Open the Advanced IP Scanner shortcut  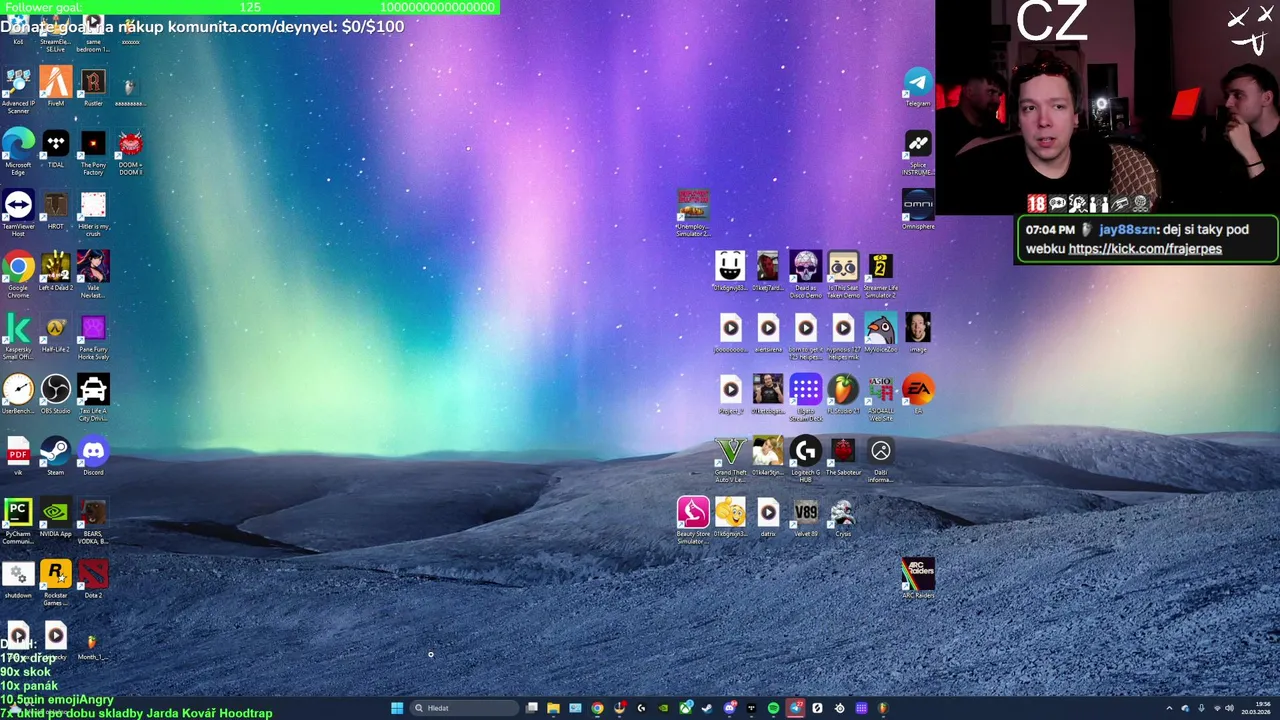[18, 90]
